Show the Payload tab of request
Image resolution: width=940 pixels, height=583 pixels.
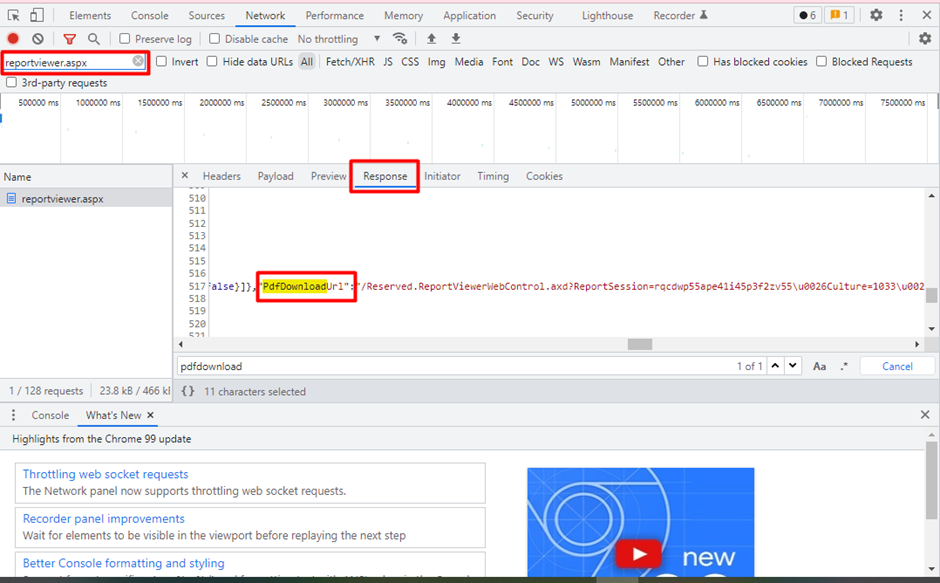click(x=275, y=176)
